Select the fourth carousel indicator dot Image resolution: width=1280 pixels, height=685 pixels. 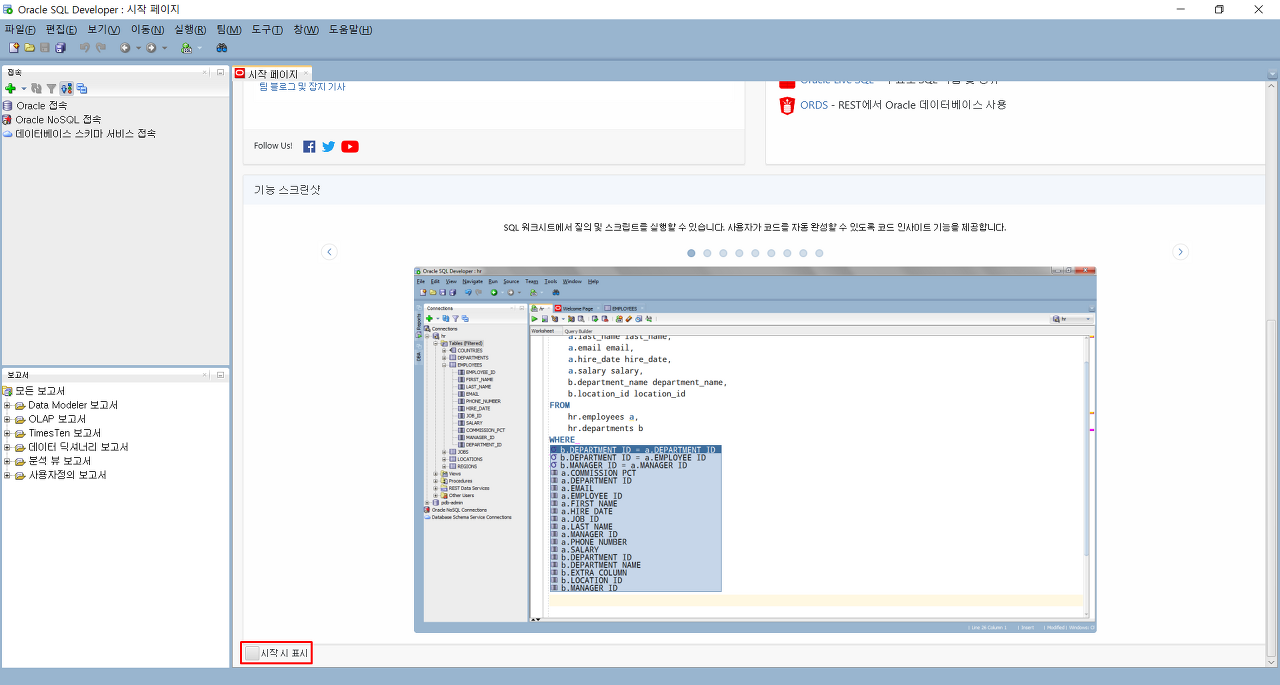739,253
